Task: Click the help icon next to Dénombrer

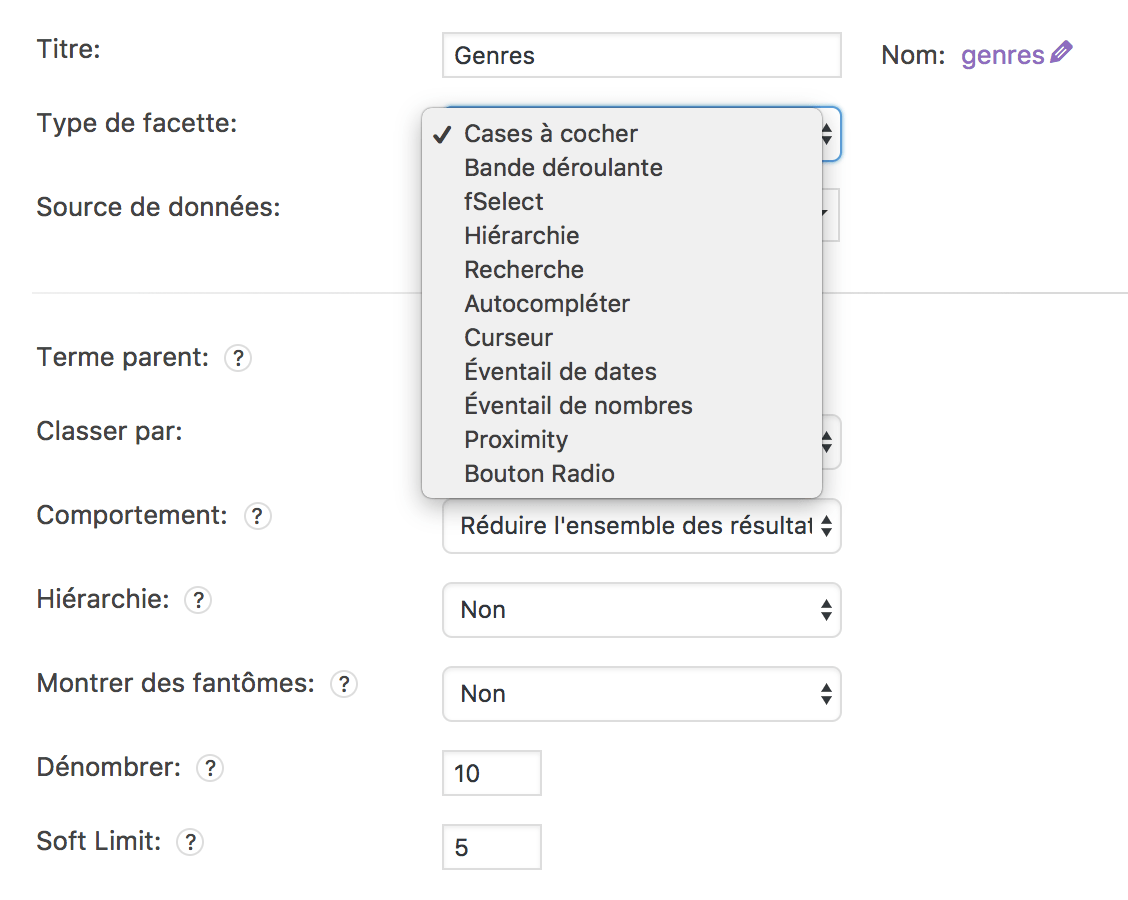Action: click(211, 768)
